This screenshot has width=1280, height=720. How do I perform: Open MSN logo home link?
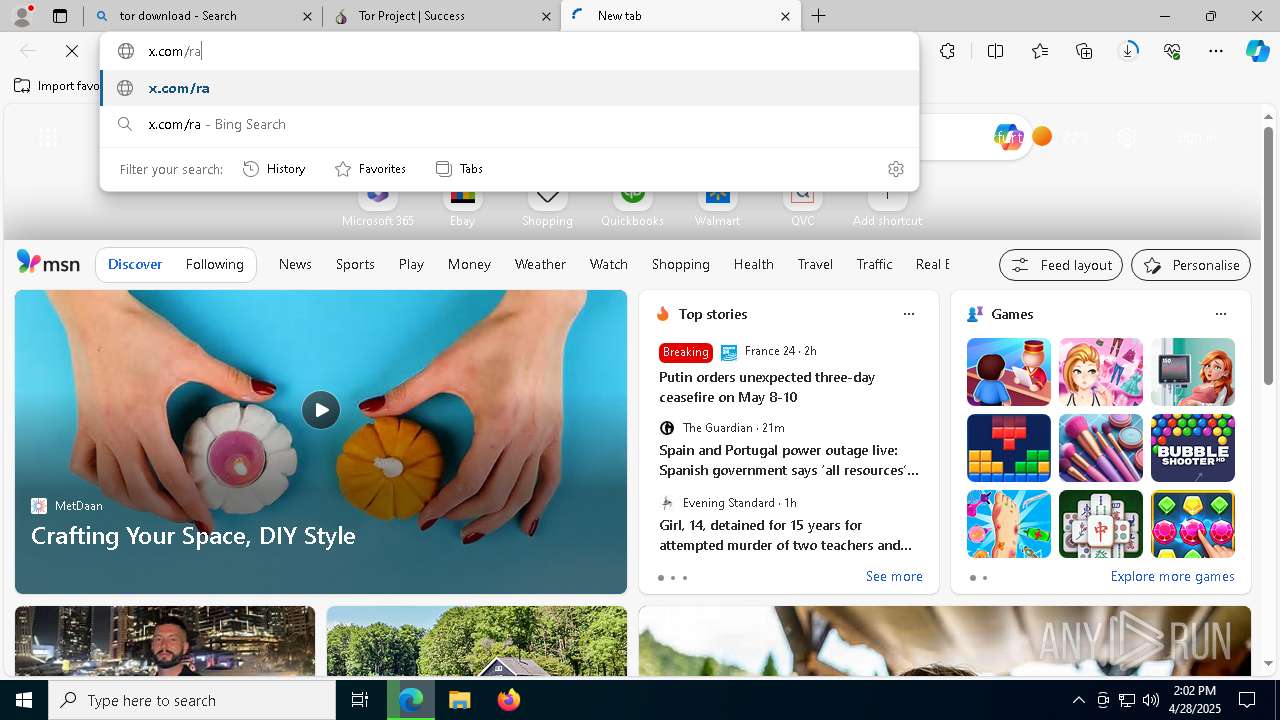tap(48, 263)
